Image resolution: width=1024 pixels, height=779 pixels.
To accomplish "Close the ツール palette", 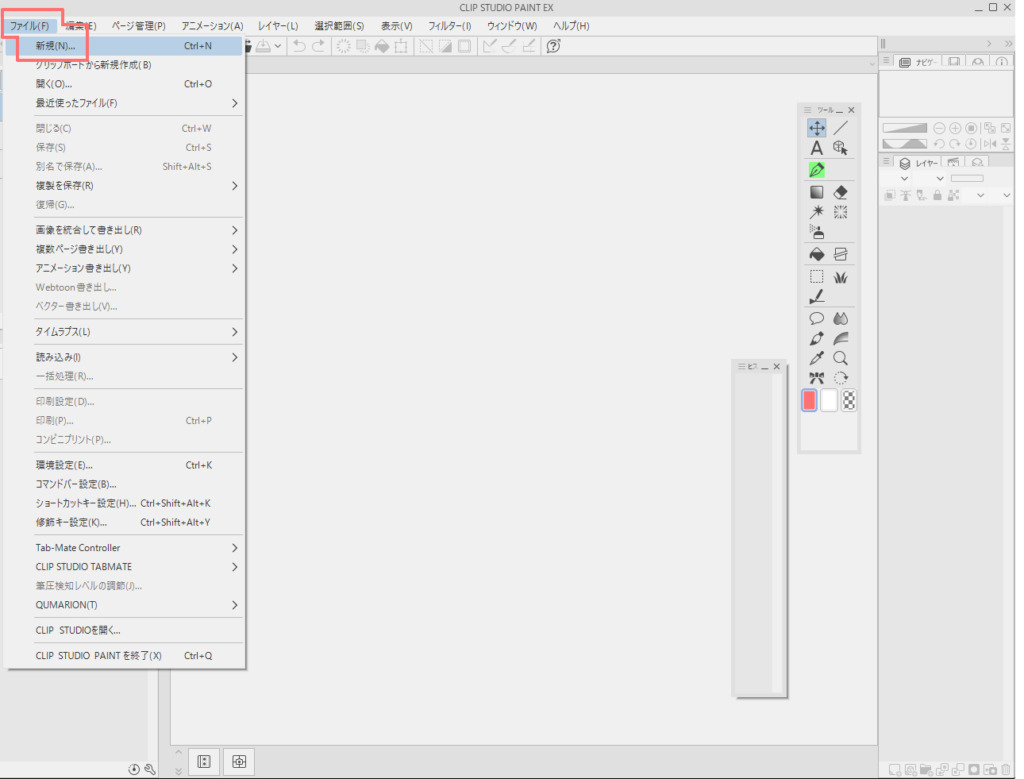I will [x=851, y=110].
